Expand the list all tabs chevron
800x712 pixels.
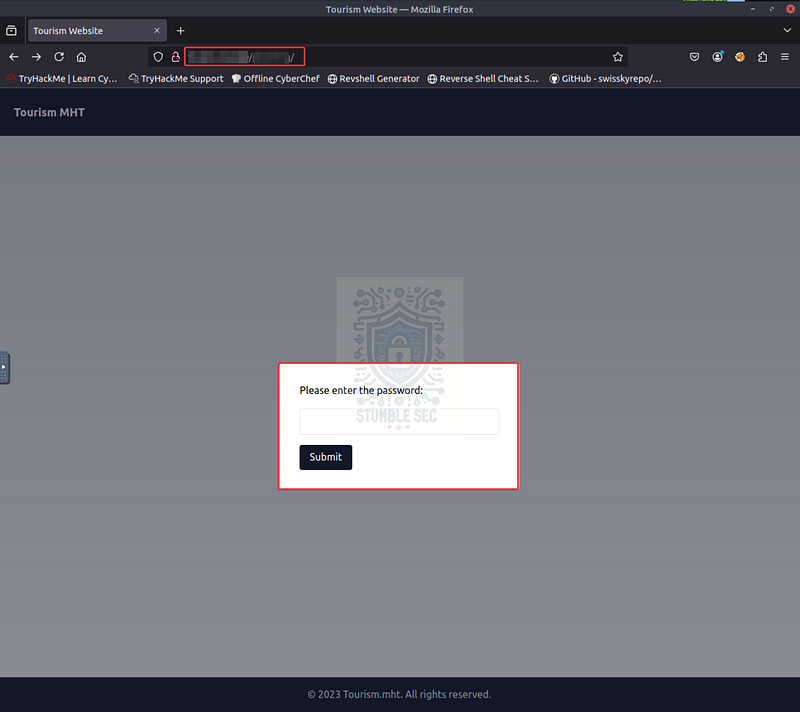coord(787,31)
